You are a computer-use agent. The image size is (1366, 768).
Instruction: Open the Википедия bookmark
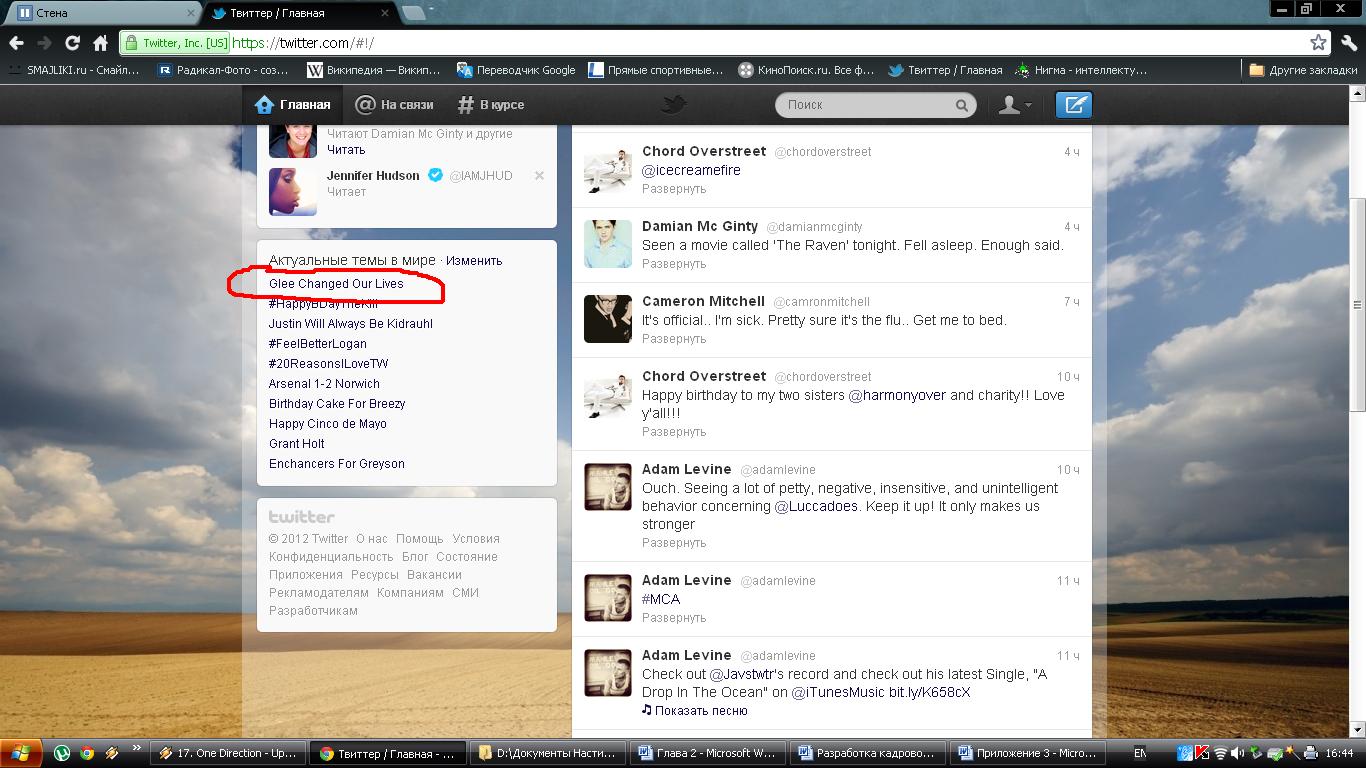373,70
